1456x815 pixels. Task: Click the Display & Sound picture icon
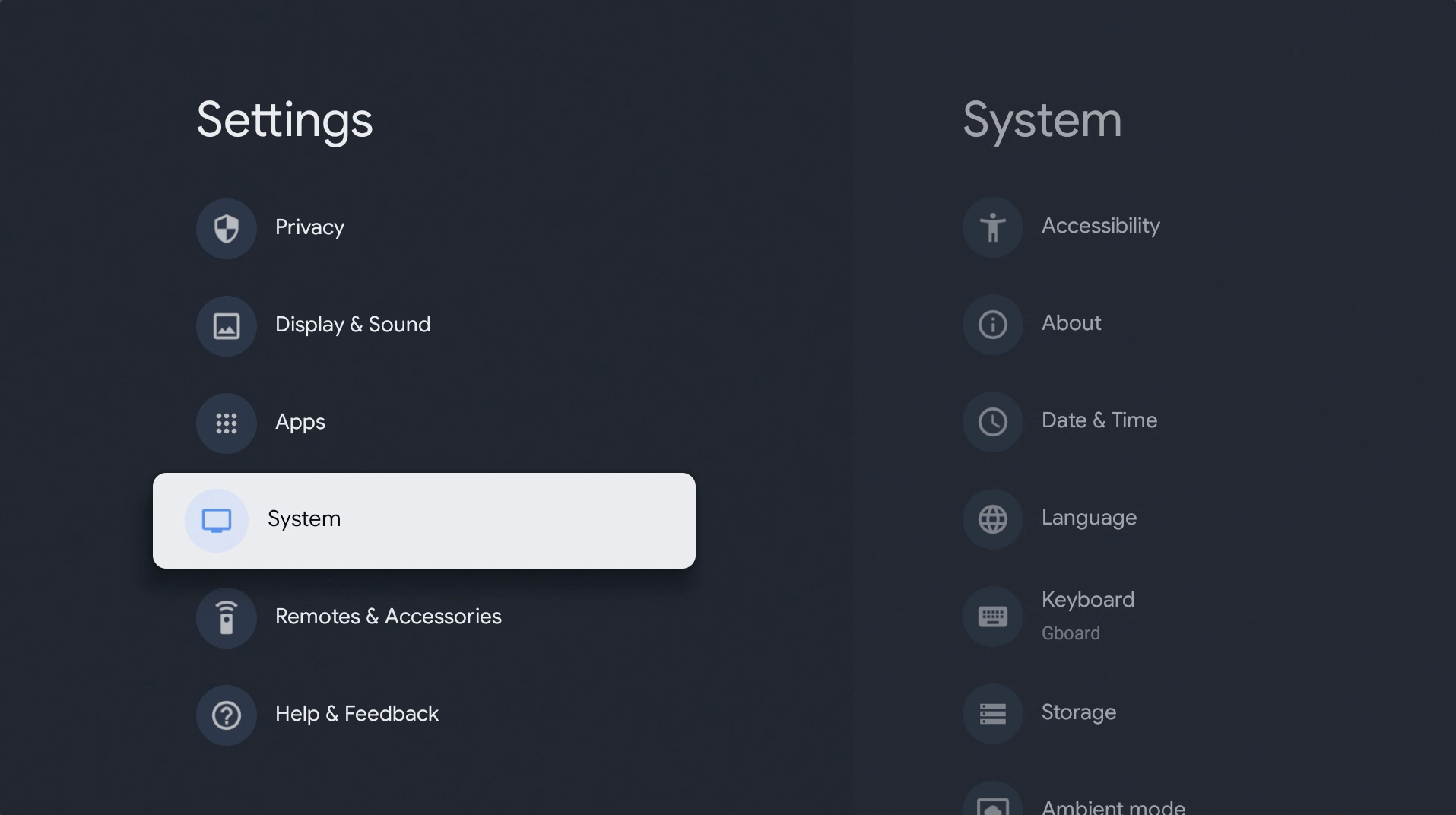tap(226, 325)
